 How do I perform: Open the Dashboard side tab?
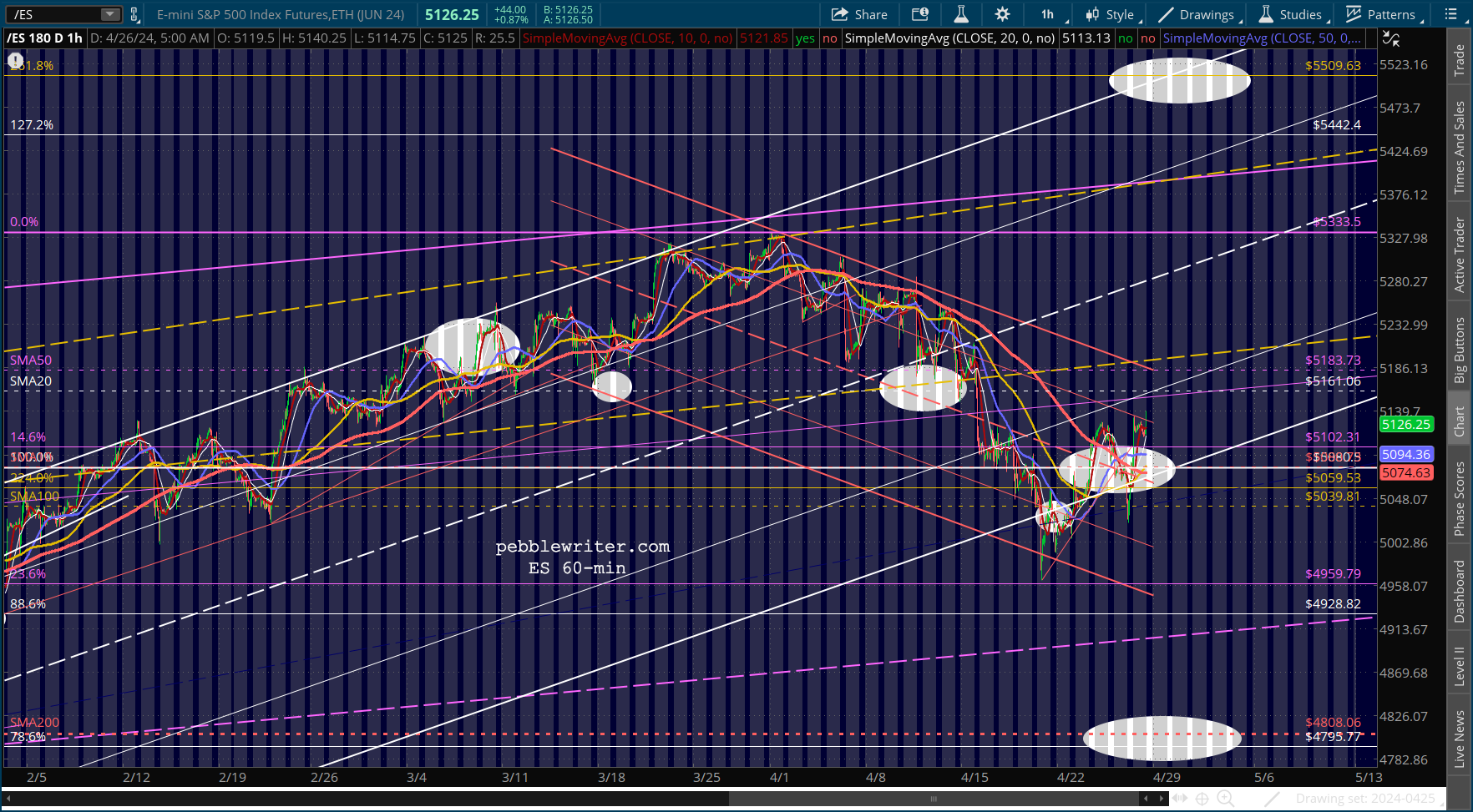coord(1460,591)
